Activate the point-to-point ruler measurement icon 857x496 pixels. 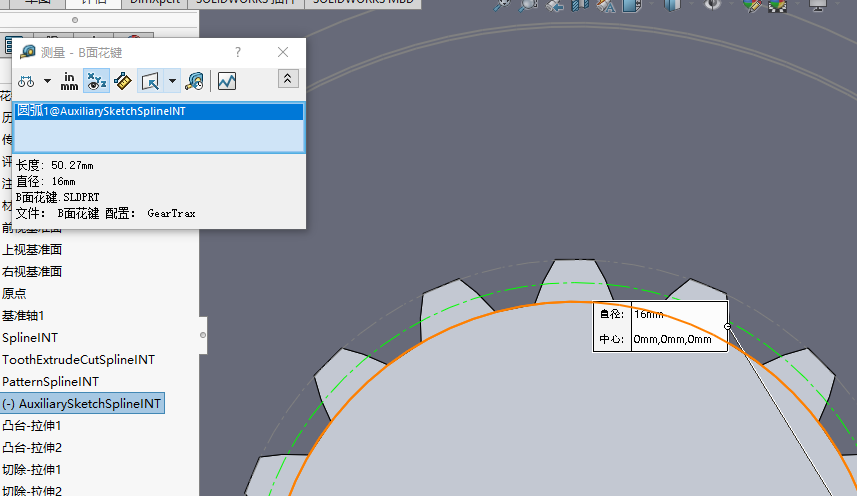122,81
